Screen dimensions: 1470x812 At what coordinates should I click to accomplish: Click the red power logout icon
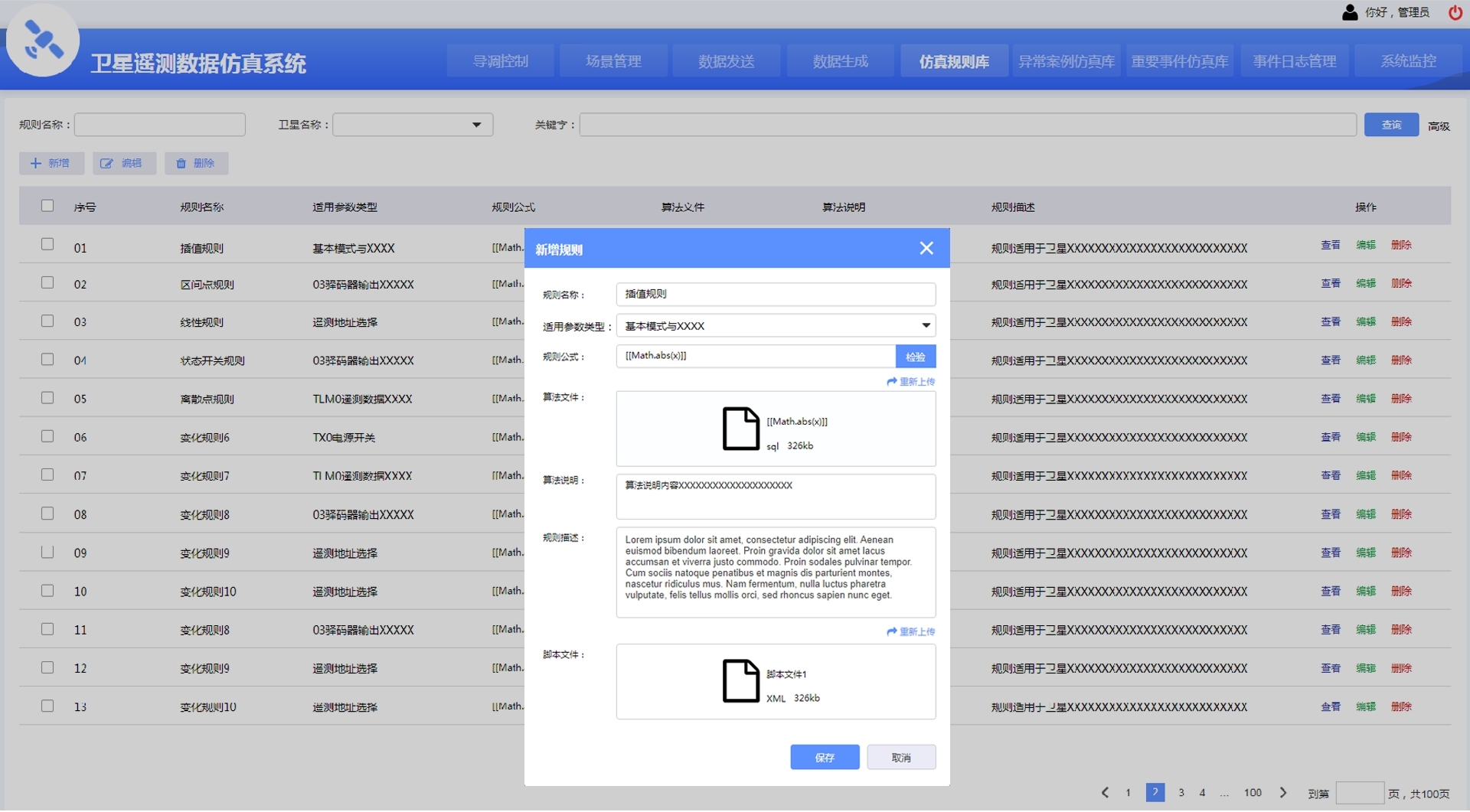[1455, 12]
